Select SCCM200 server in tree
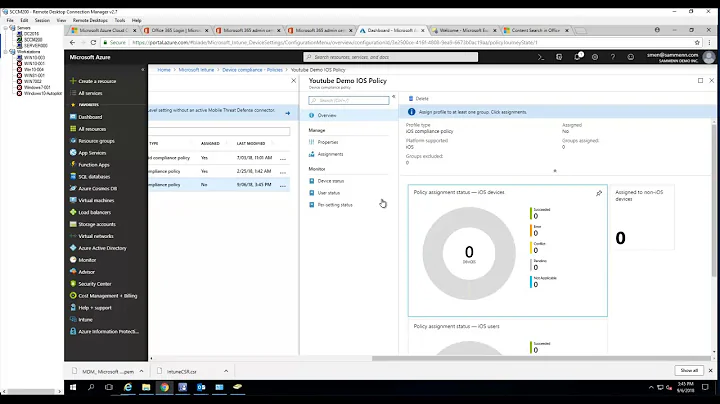 click(x=33, y=40)
